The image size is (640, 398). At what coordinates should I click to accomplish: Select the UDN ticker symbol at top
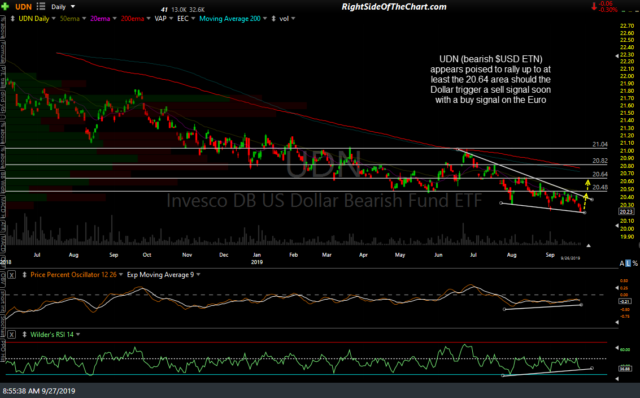[23, 7]
